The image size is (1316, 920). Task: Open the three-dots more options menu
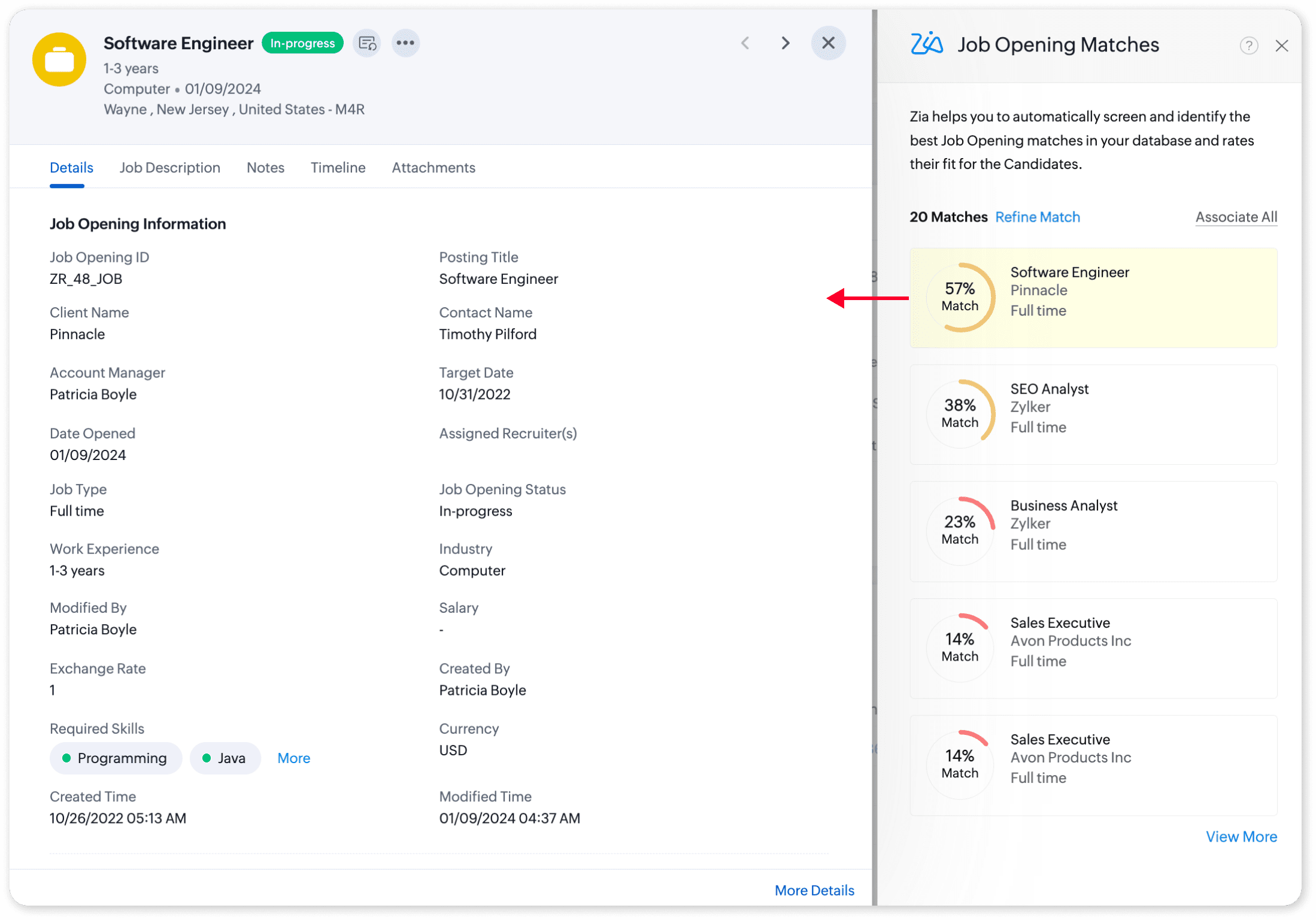(405, 43)
